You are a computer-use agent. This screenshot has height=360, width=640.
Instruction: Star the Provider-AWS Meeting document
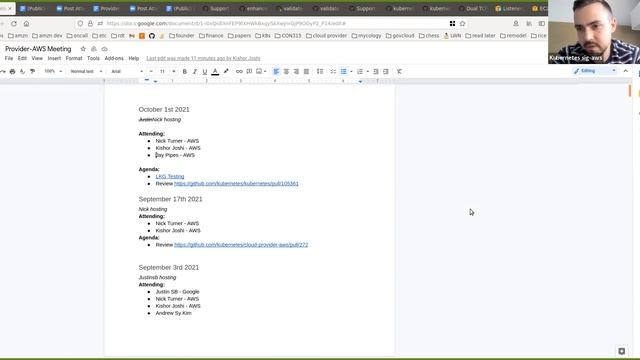pos(83,49)
